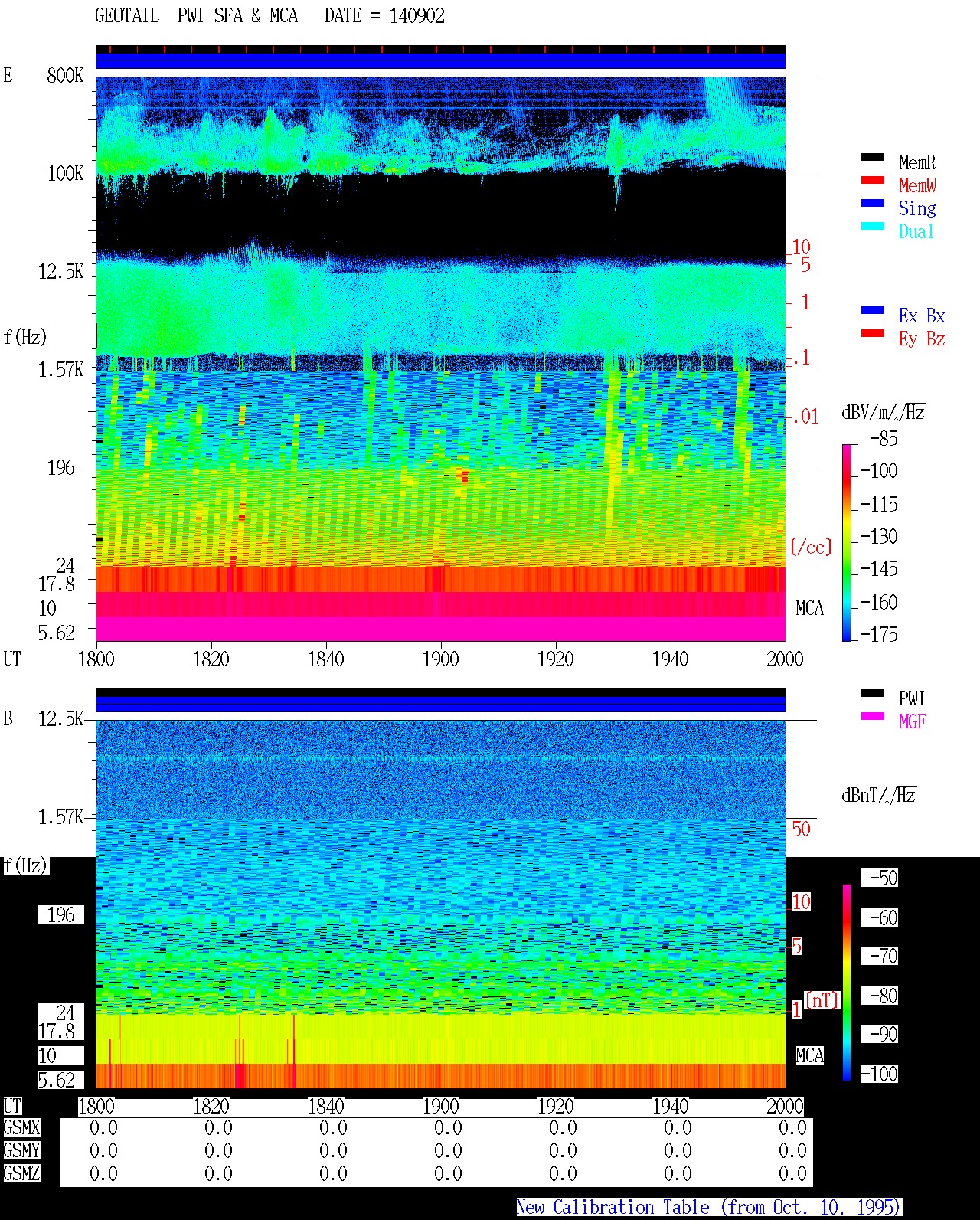980x1220 pixels.
Task: Click the red '.01' density scale label
Action: 805,417
